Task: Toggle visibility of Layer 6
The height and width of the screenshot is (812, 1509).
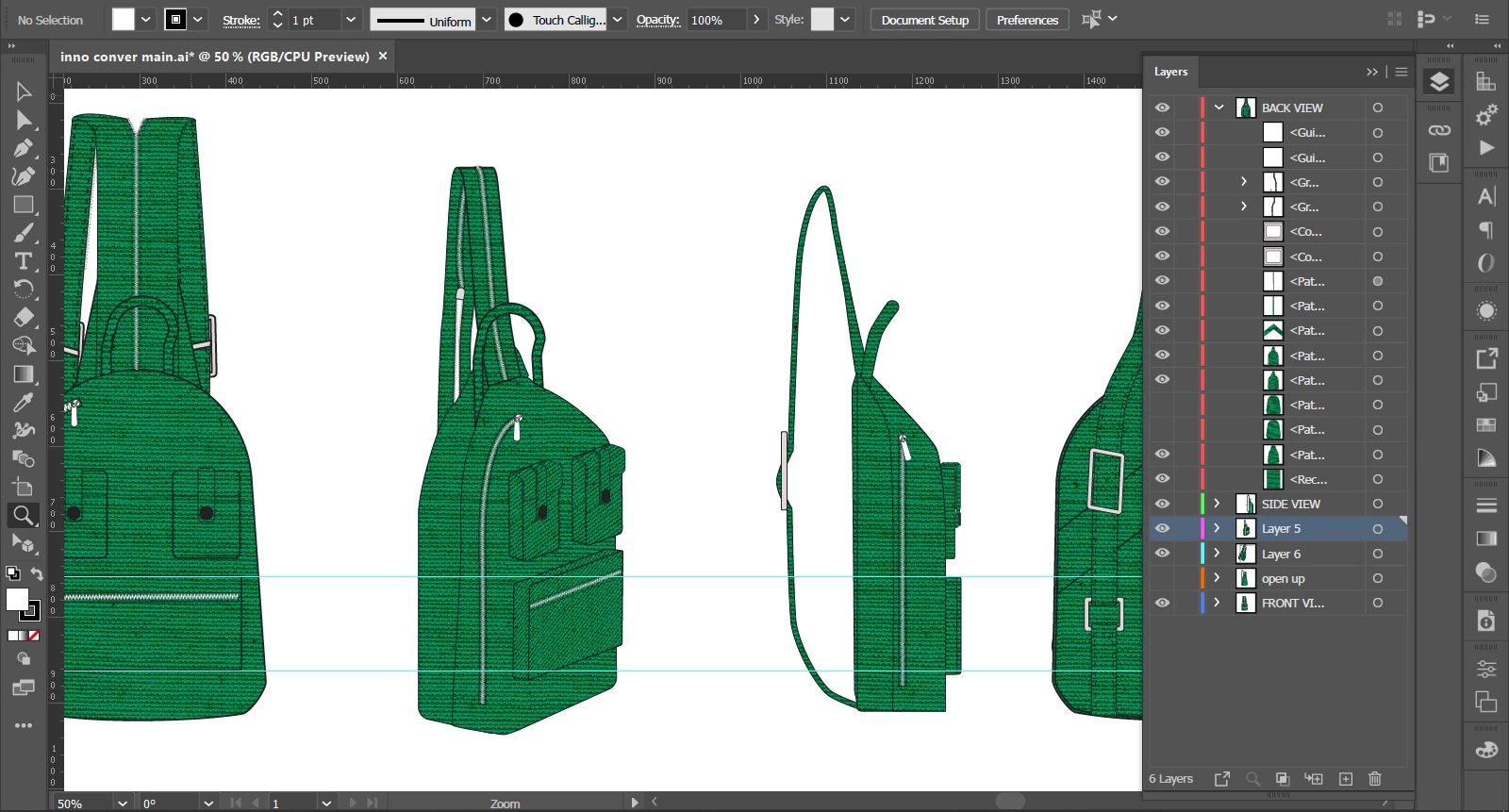Action: click(1162, 554)
